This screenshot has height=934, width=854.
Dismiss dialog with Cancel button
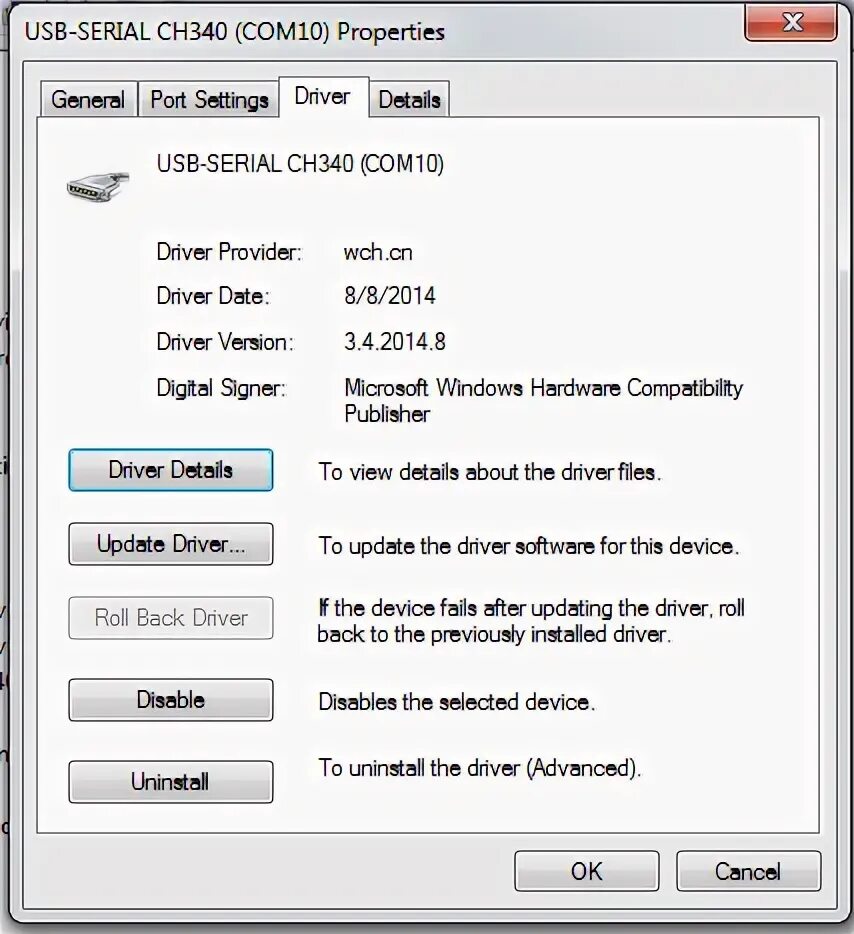748,871
